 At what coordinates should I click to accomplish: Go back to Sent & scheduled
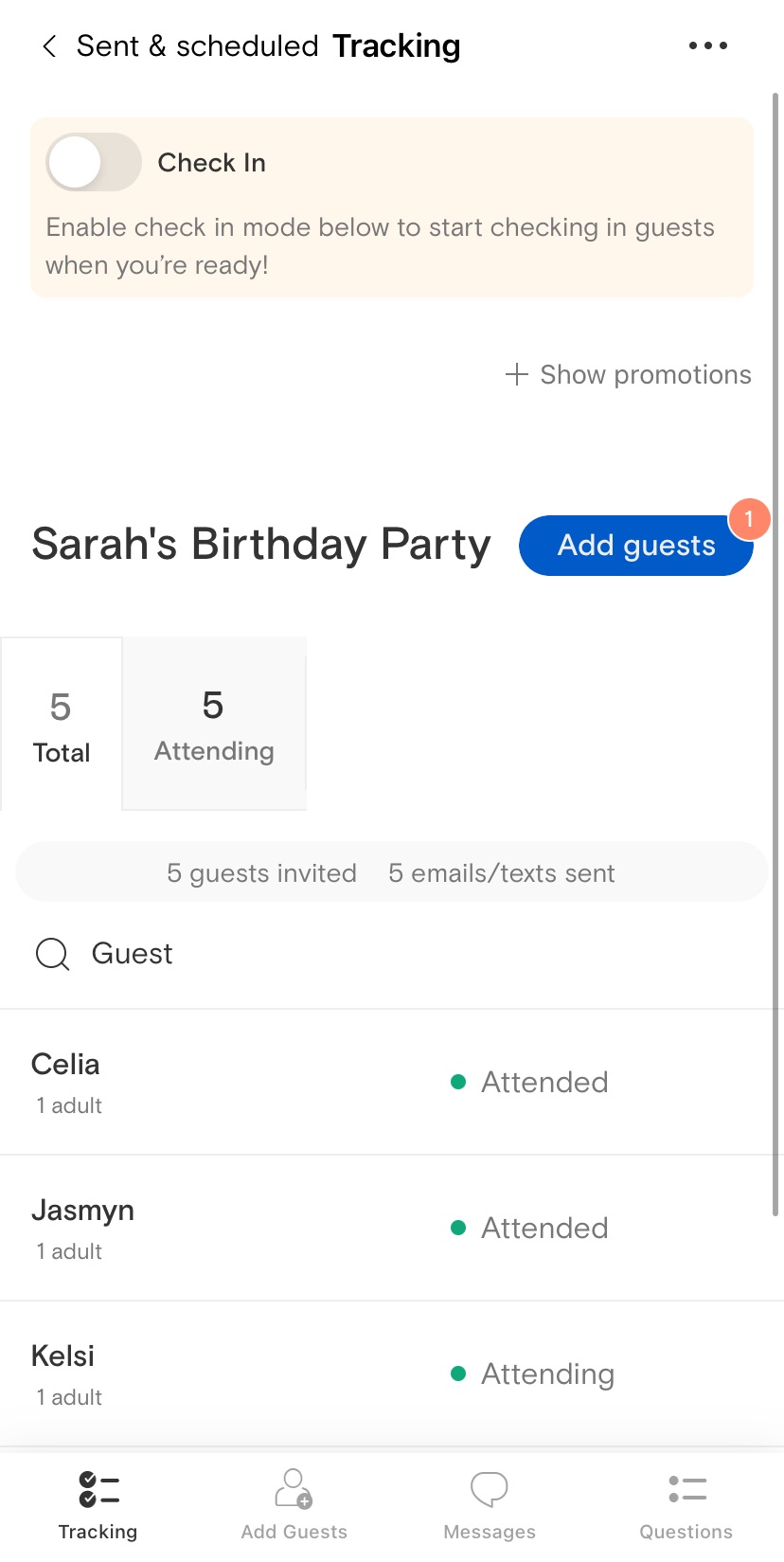pyautogui.click(x=197, y=45)
